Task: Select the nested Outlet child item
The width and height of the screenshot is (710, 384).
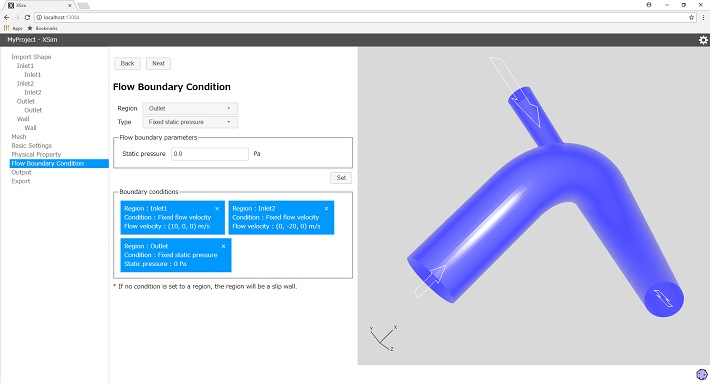Action: (33, 110)
